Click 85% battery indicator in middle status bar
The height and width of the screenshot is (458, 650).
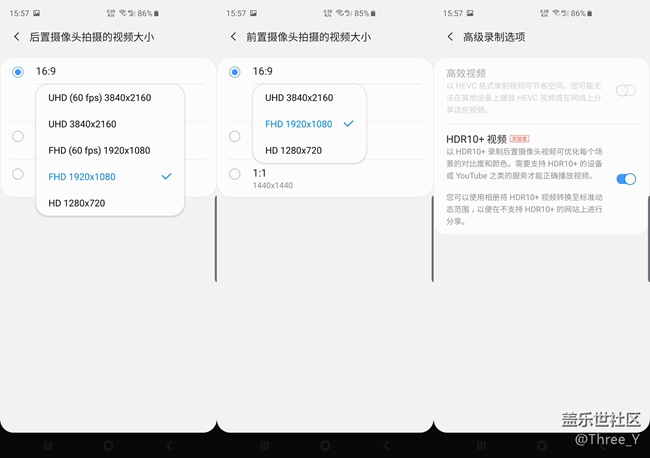(365, 13)
